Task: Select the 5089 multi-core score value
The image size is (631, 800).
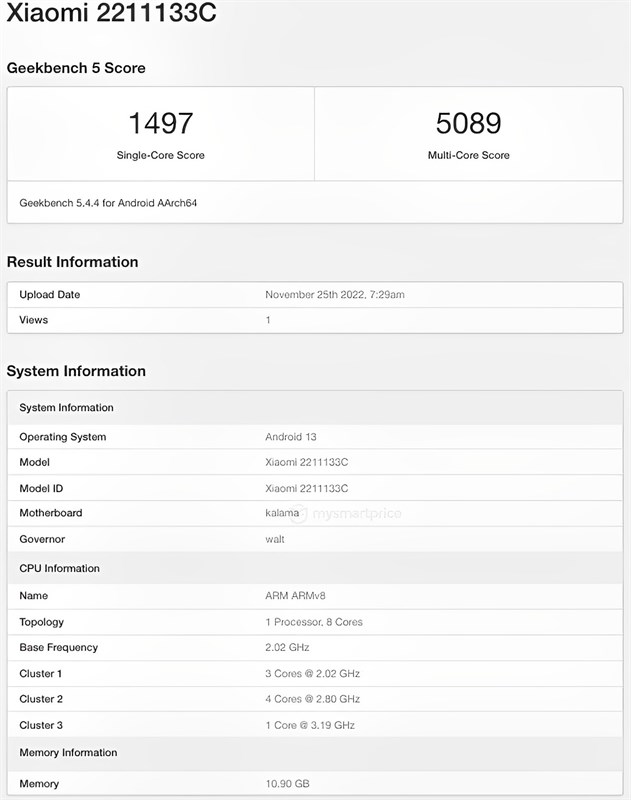Action: 468,123
